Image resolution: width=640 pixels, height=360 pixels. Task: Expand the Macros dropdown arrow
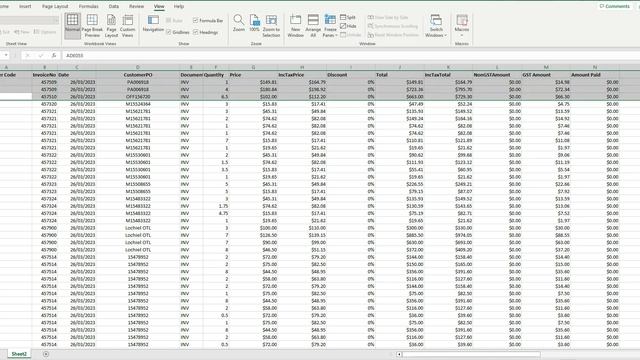coord(462,35)
